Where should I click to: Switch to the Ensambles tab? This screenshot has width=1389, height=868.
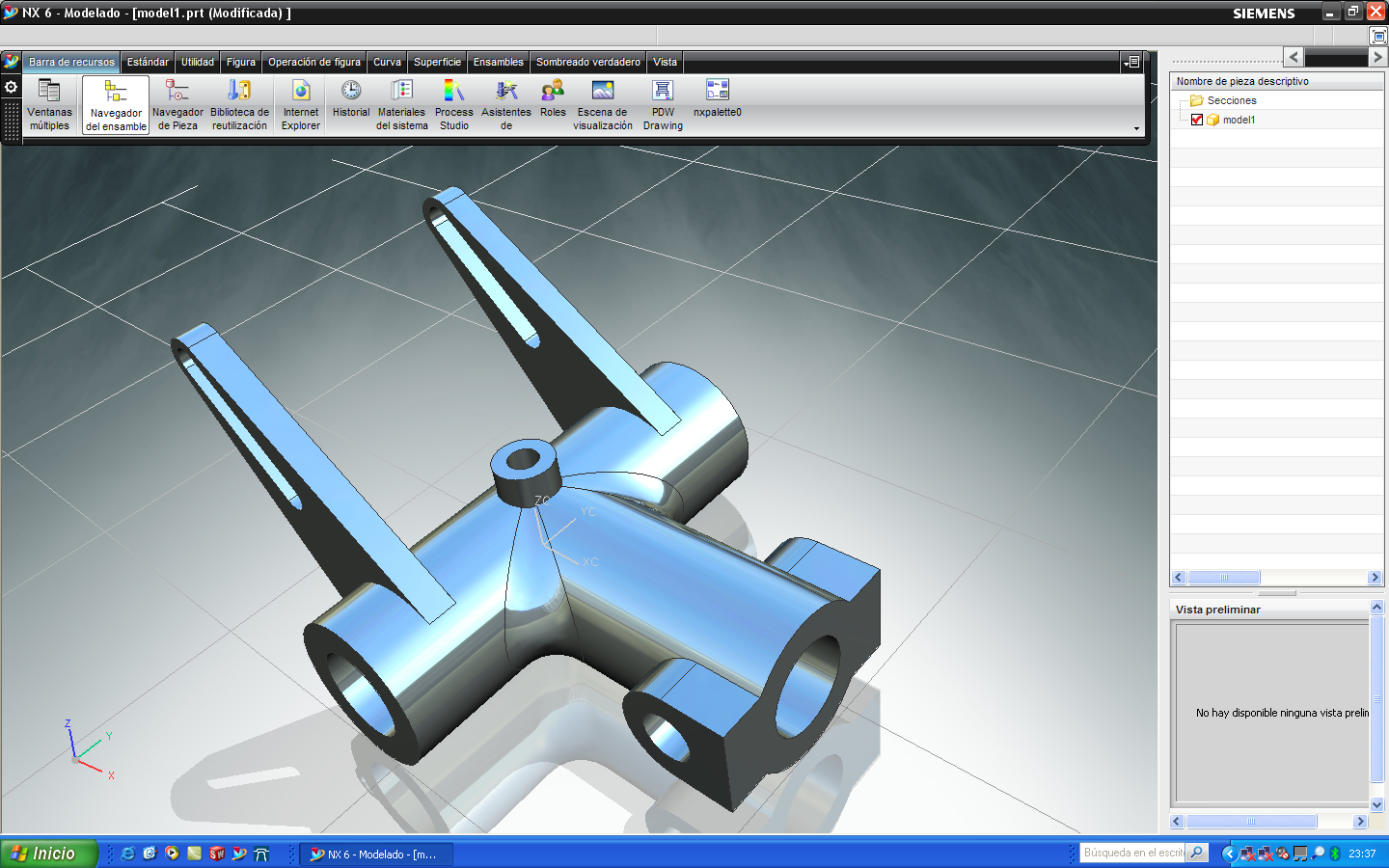498,62
